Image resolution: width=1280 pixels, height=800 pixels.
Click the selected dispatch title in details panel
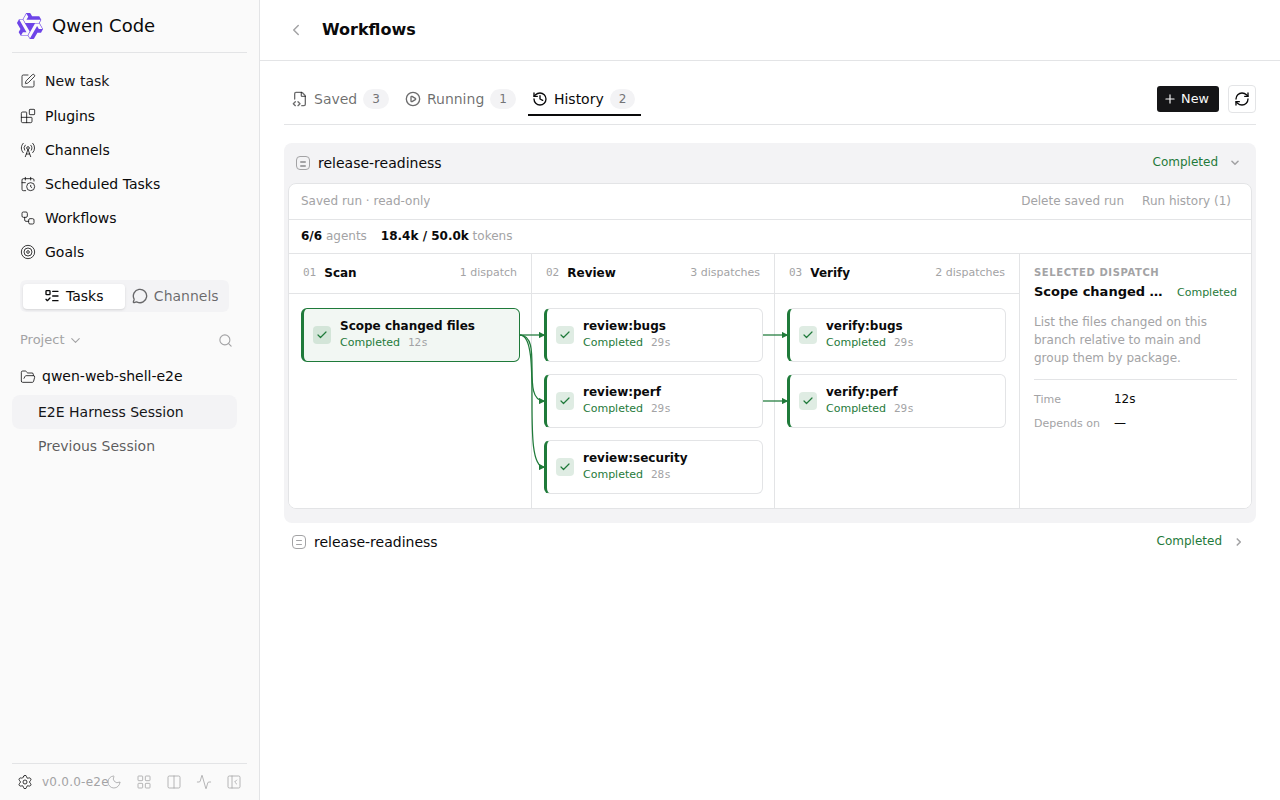(x=1098, y=292)
